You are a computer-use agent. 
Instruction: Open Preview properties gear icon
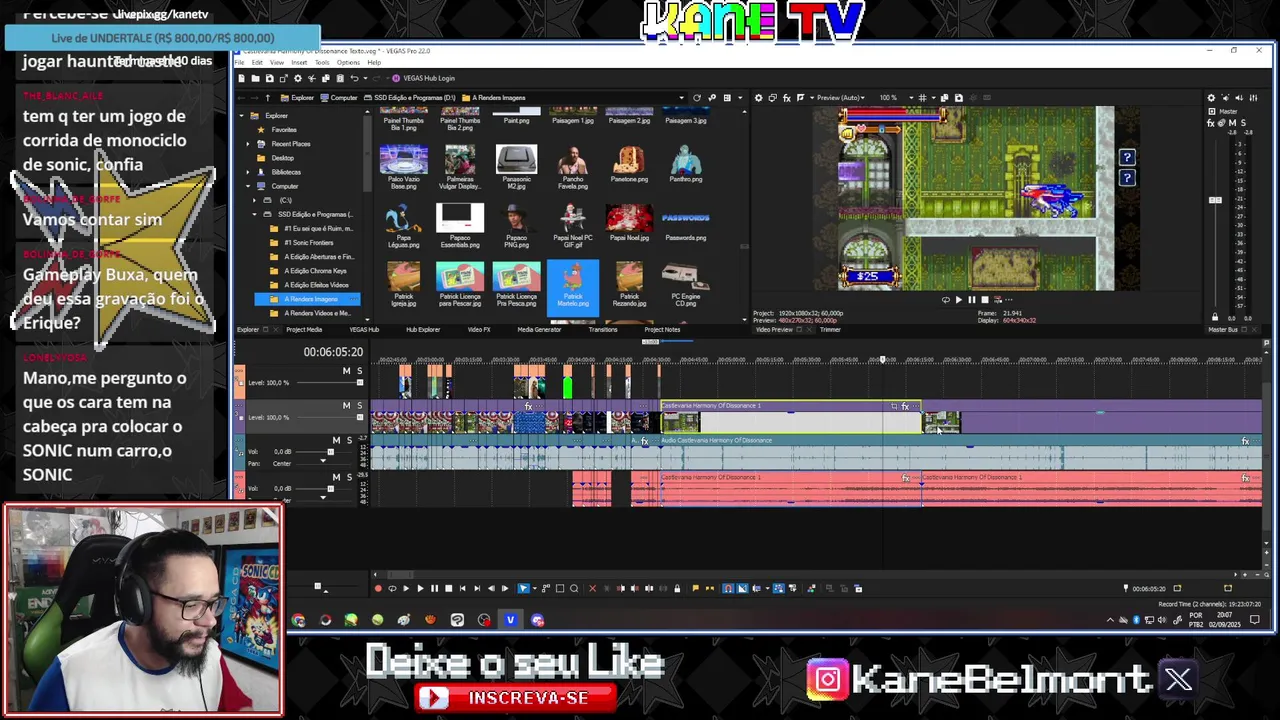[759, 97]
